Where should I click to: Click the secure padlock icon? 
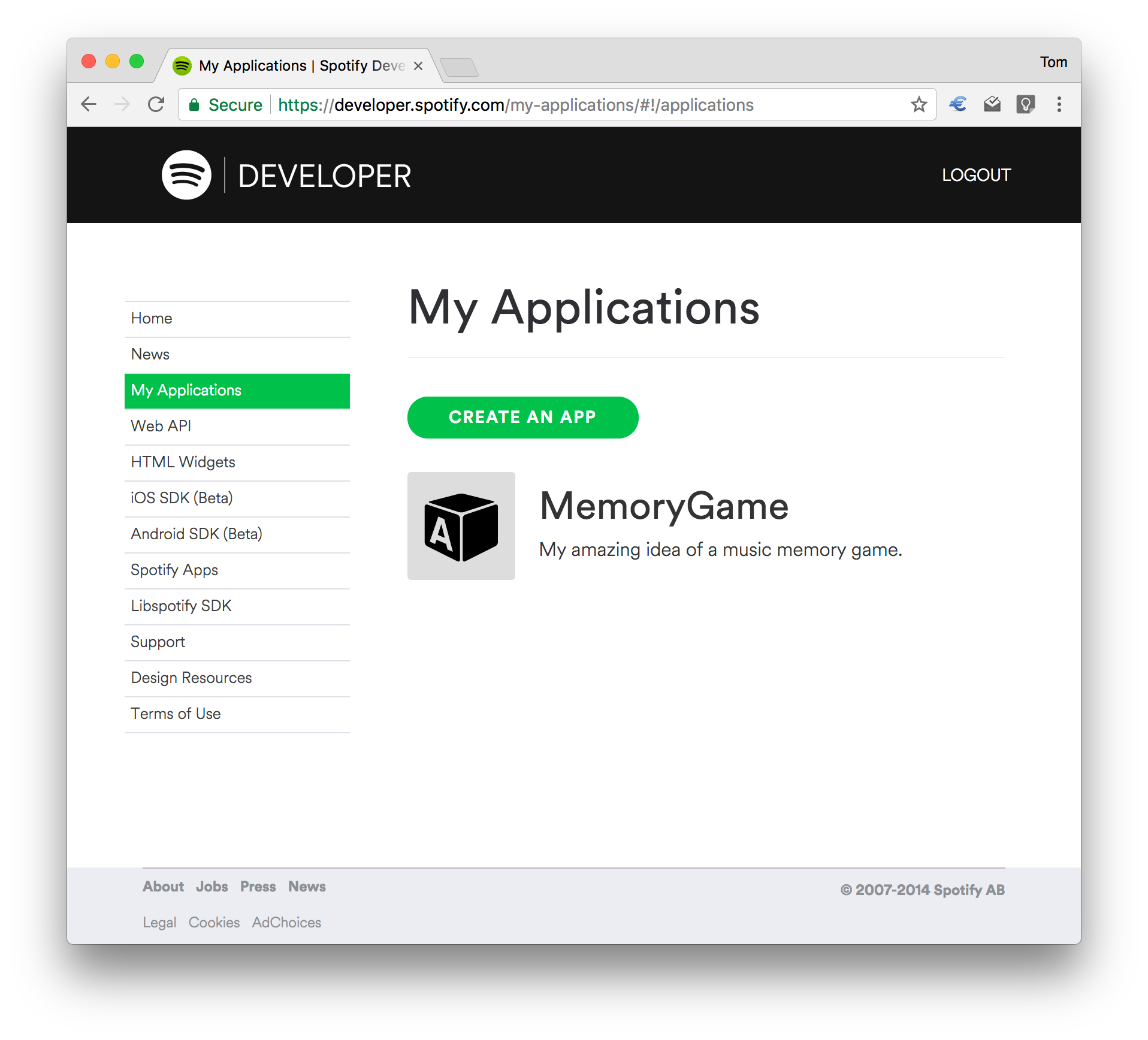pos(194,105)
